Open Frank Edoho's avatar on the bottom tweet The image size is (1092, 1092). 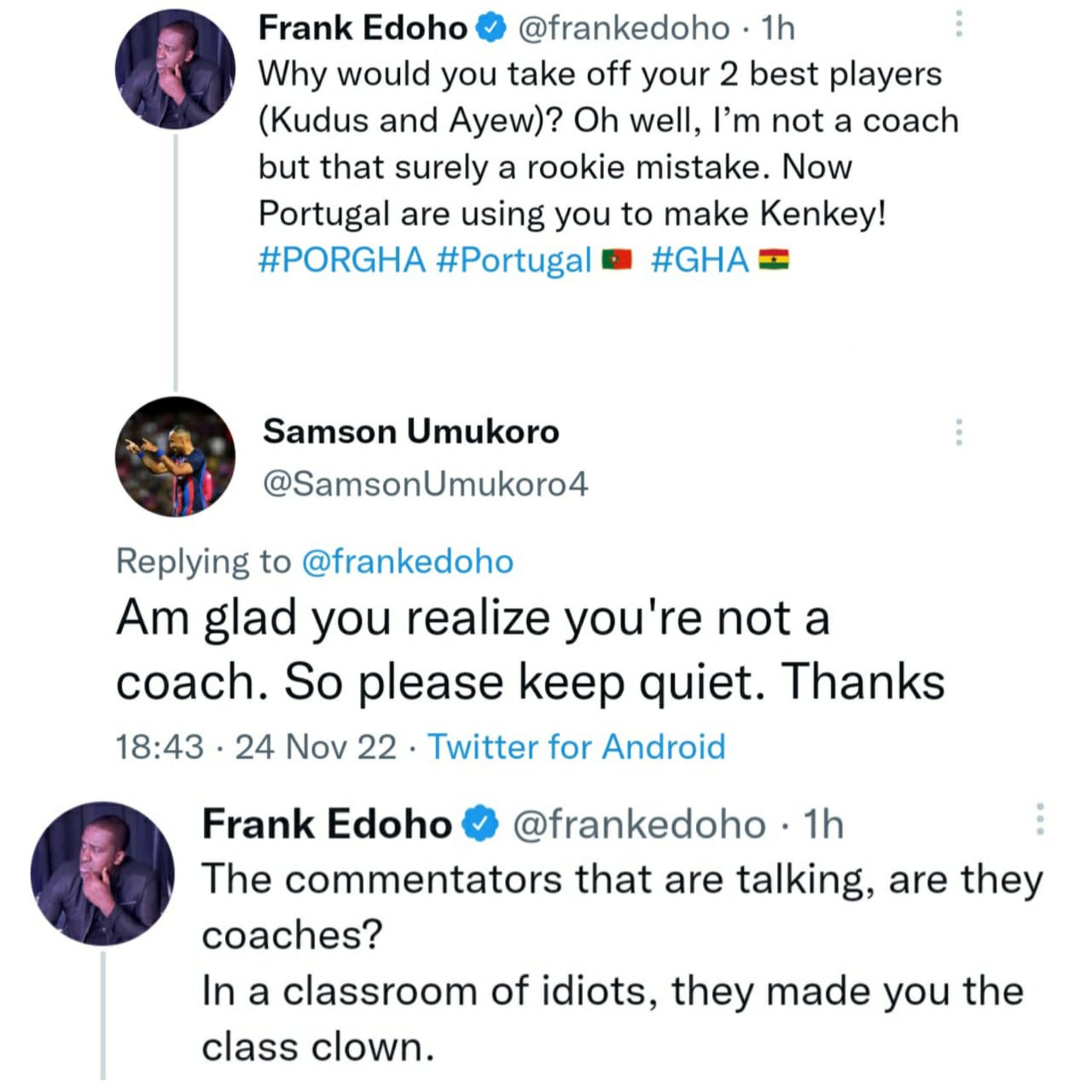pyautogui.click(x=102, y=873)
